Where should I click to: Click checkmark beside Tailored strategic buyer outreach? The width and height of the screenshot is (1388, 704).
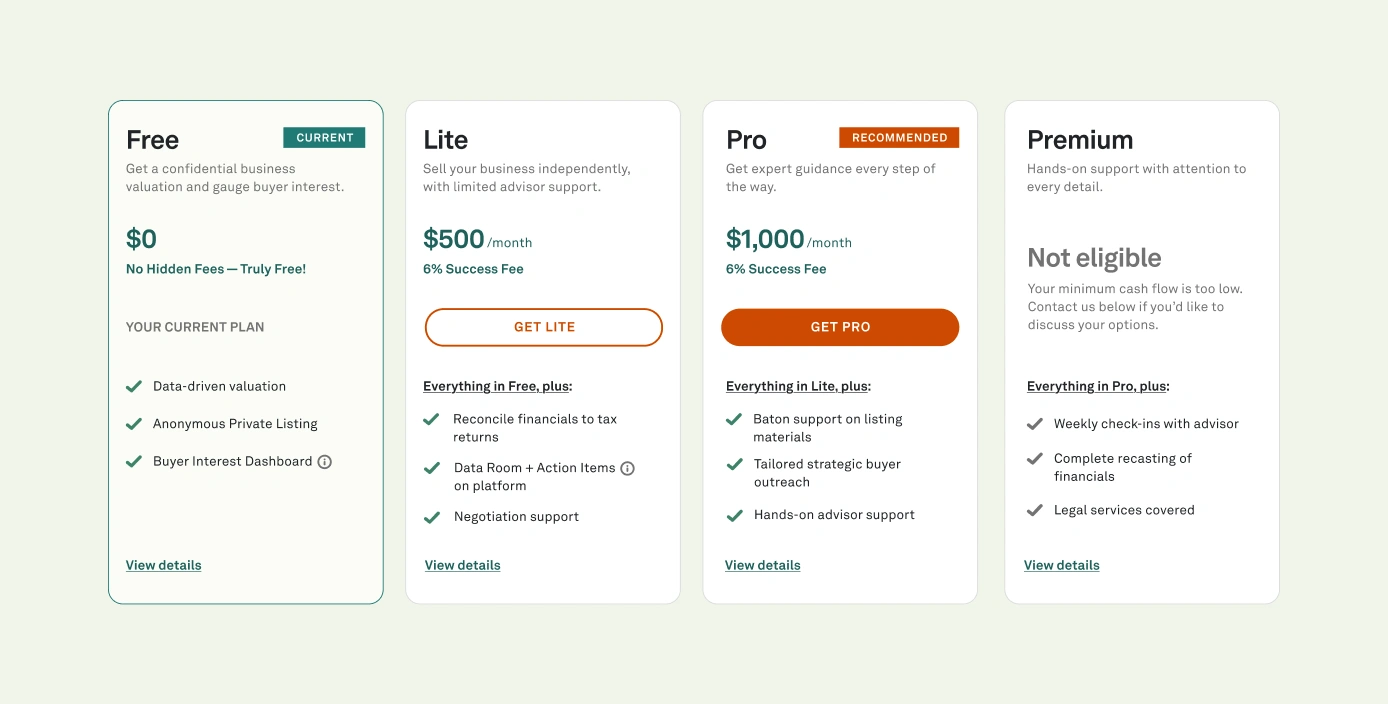(734, 465)
